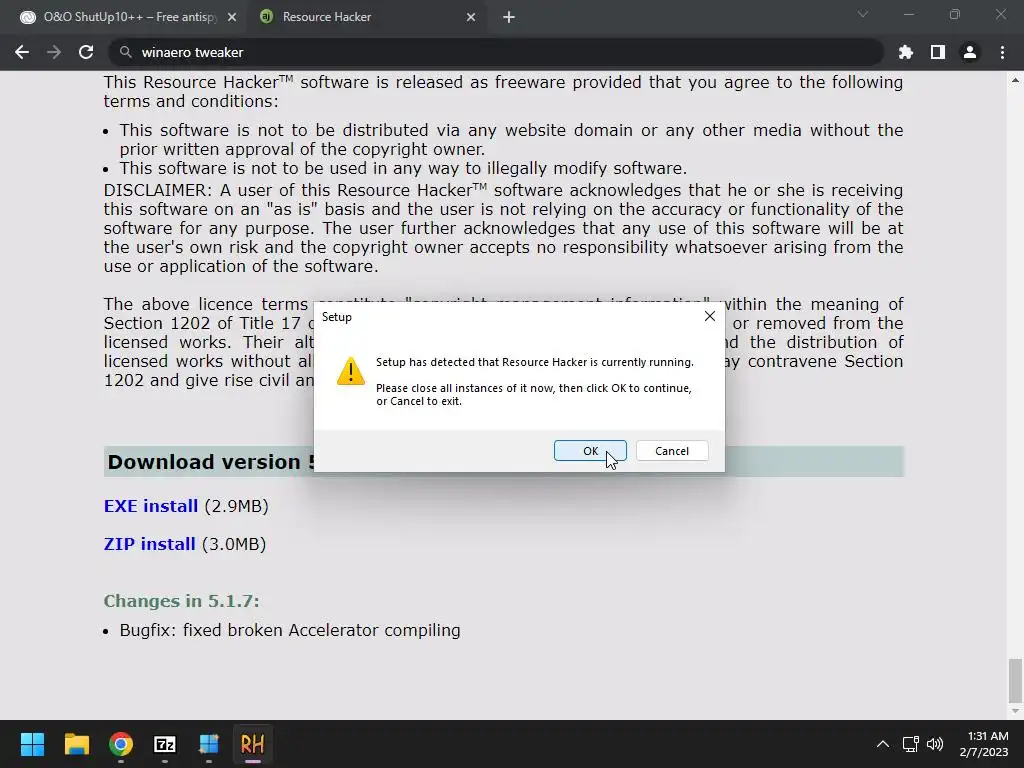The width and height of the screenshot is (1024, 768).
Task: Click the 'Changes in 5.1.7:' heading
Action: (x=182, y=601)
